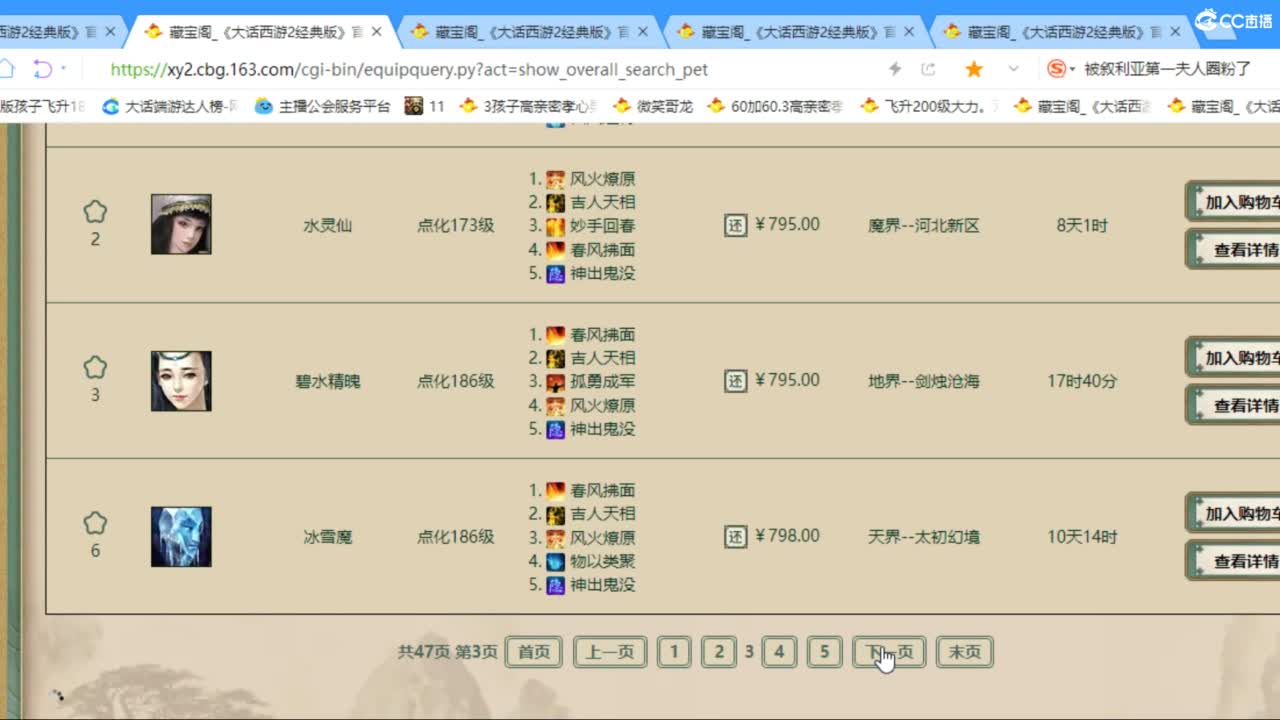Click the Sogou search engine icon
This screenshot has width=1280, height=720.
point(1056,69)
